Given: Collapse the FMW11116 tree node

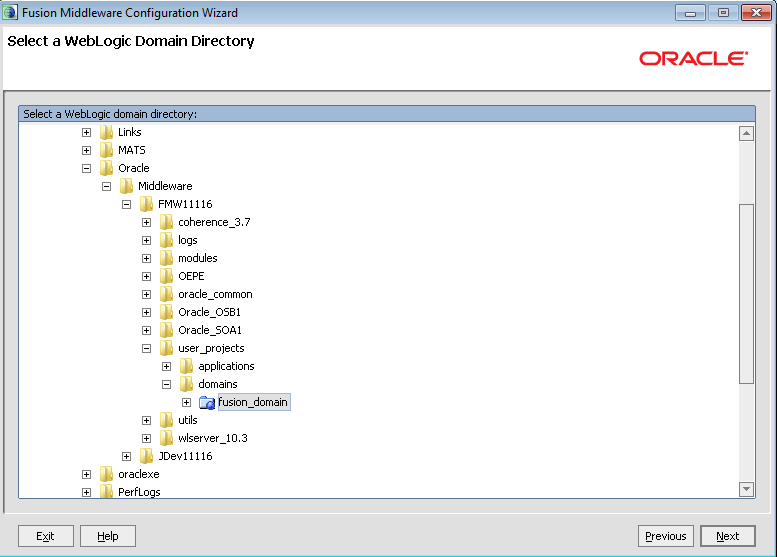Looking at the screenshot, I should click(127, 204).
